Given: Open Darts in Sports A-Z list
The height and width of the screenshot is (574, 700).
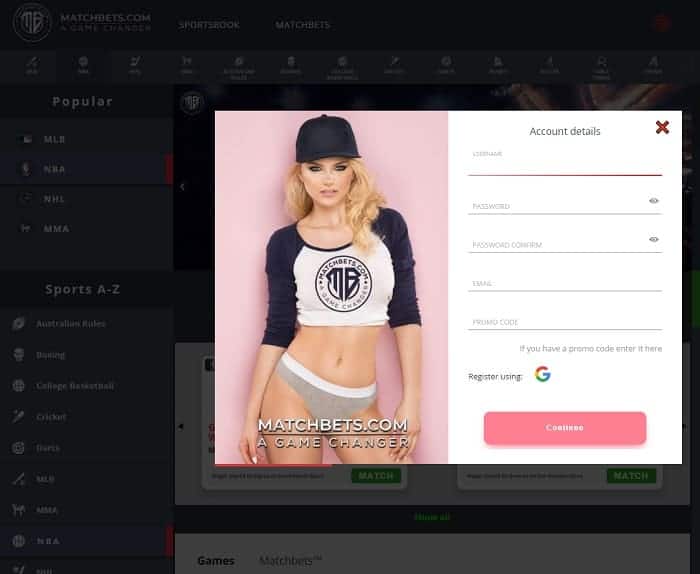Looking at the screenshot, I should (x=87, y=448).
